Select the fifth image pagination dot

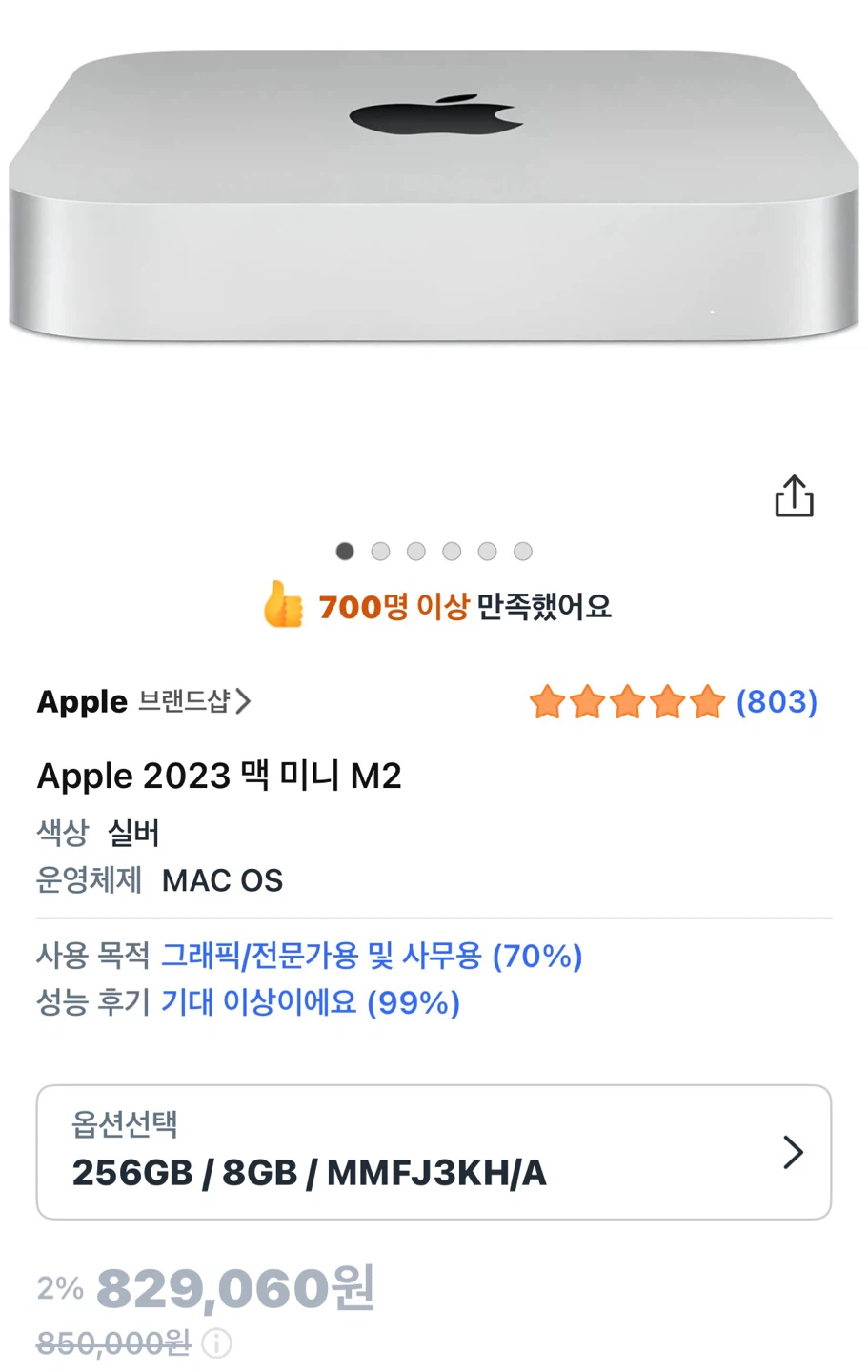[487, 551]
